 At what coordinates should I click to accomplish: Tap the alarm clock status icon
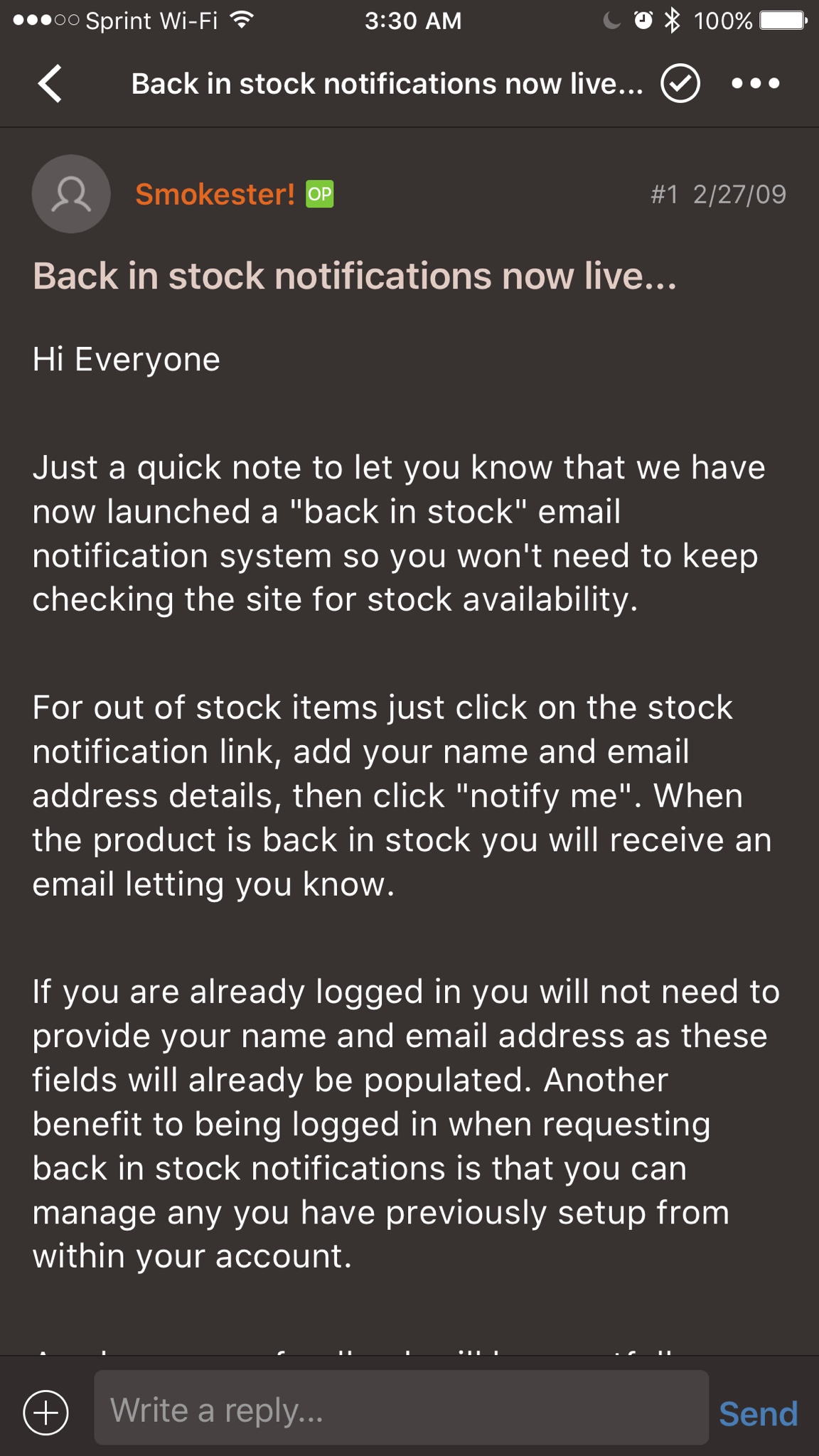(x=643, y=20)
